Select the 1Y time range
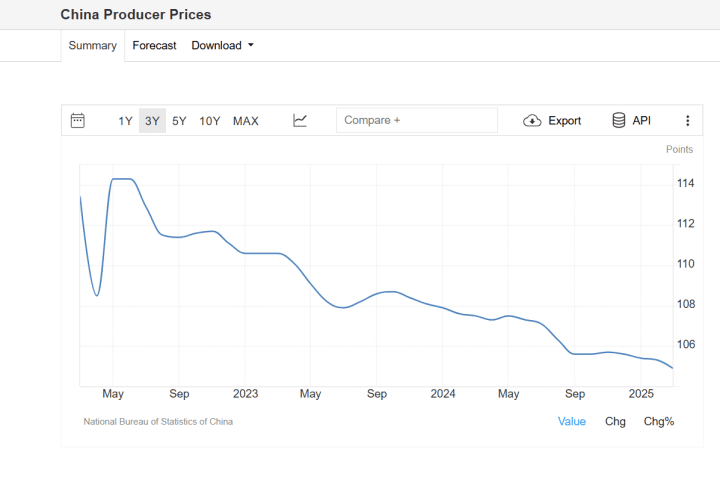This screenshot has width=720, height=480. coord(125,121)
